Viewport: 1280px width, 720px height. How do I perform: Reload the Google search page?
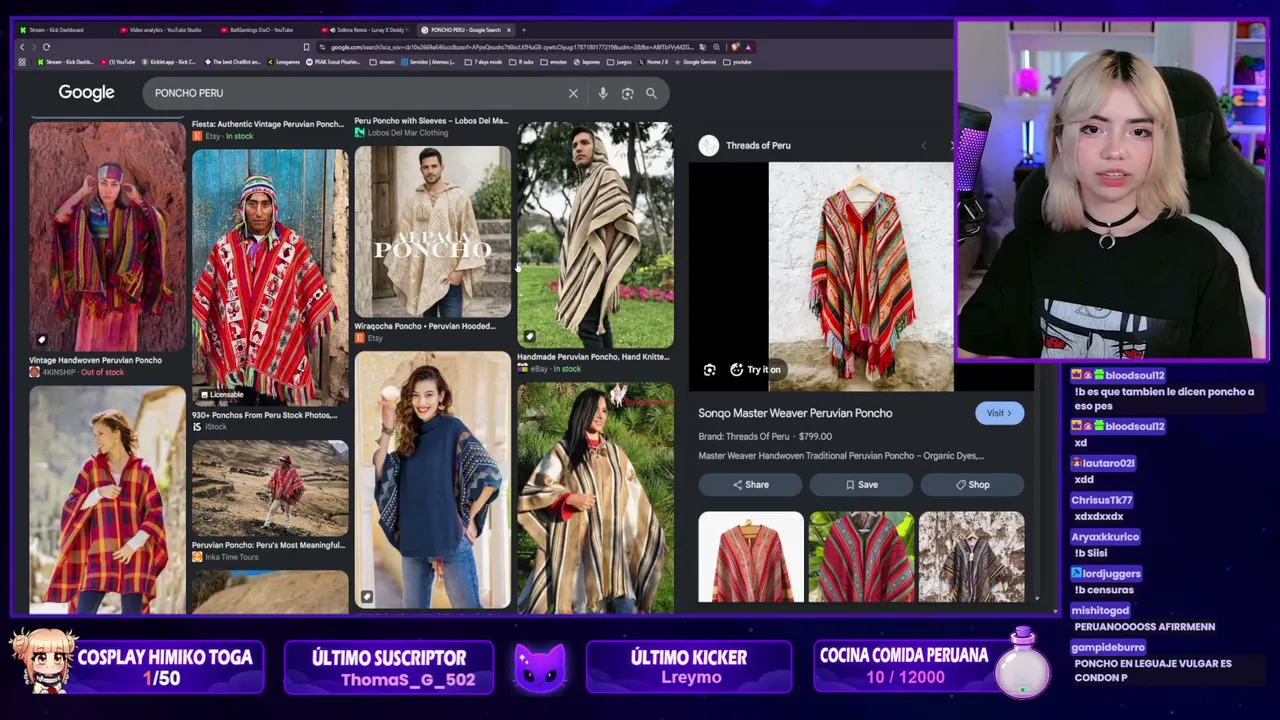(46, 47)
